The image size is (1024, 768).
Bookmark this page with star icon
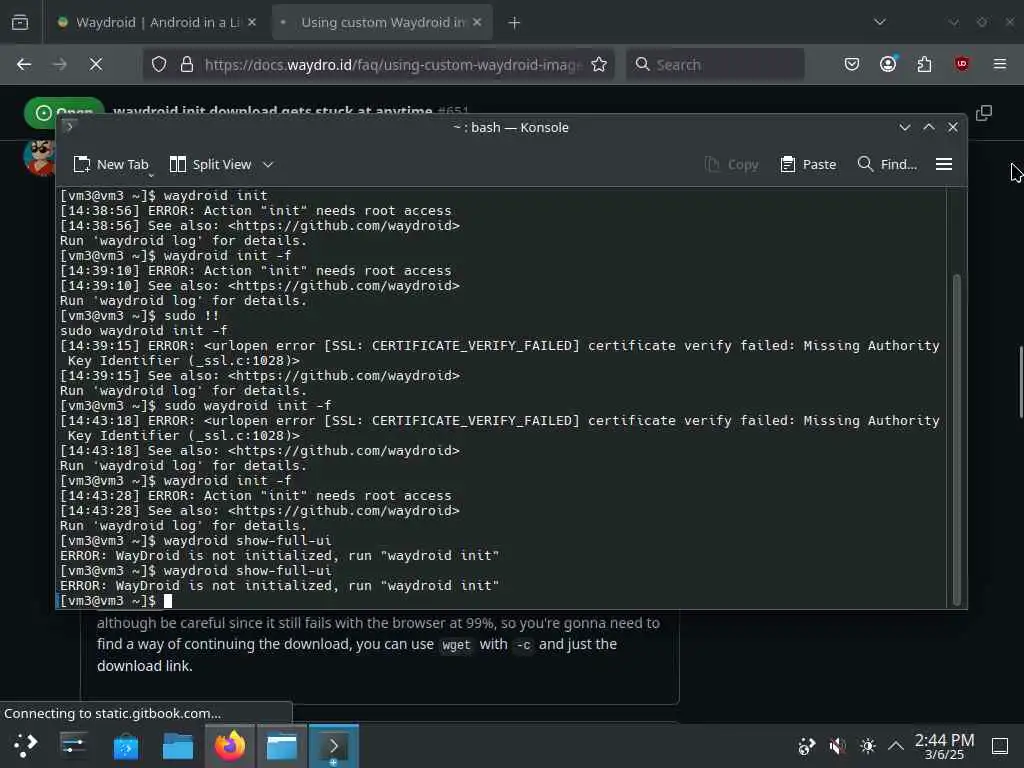[x=599, y=64]
